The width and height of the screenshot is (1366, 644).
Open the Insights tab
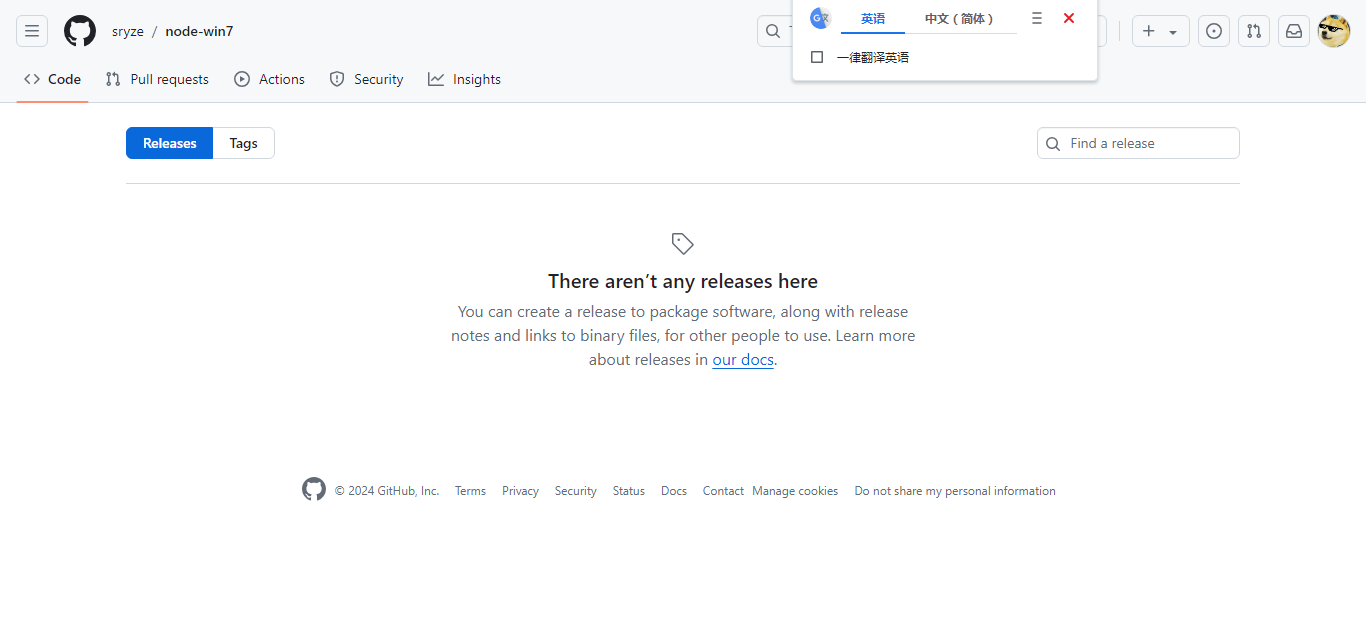[465, 79]
